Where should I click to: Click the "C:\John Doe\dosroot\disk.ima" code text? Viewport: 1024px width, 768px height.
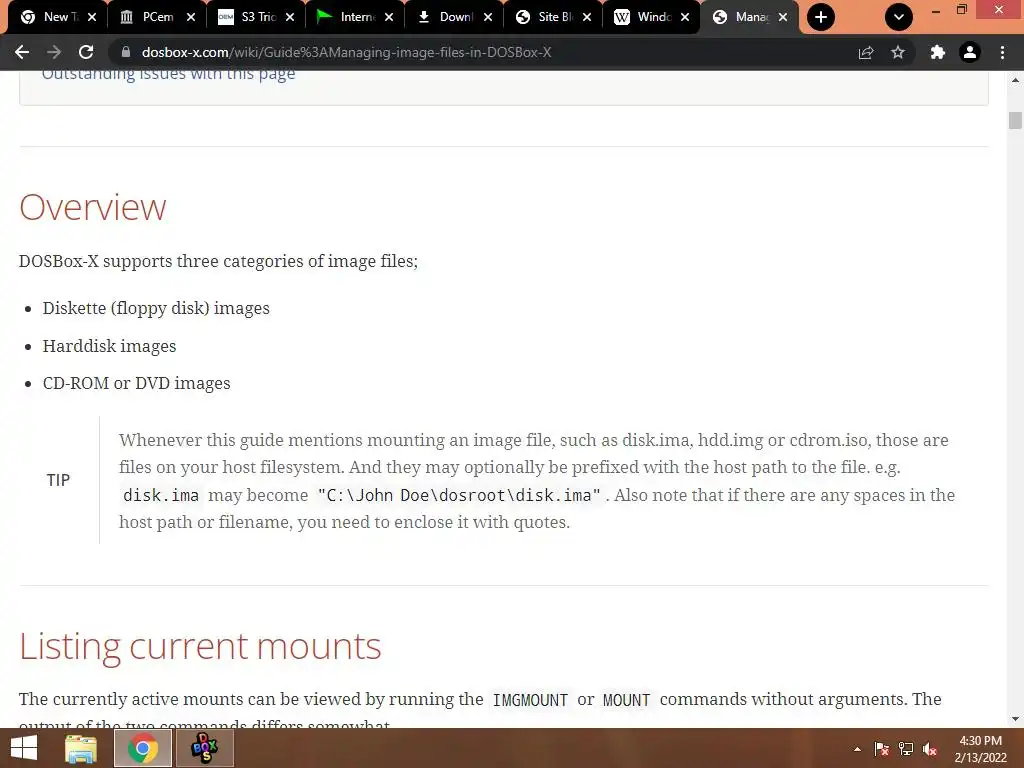459,495
